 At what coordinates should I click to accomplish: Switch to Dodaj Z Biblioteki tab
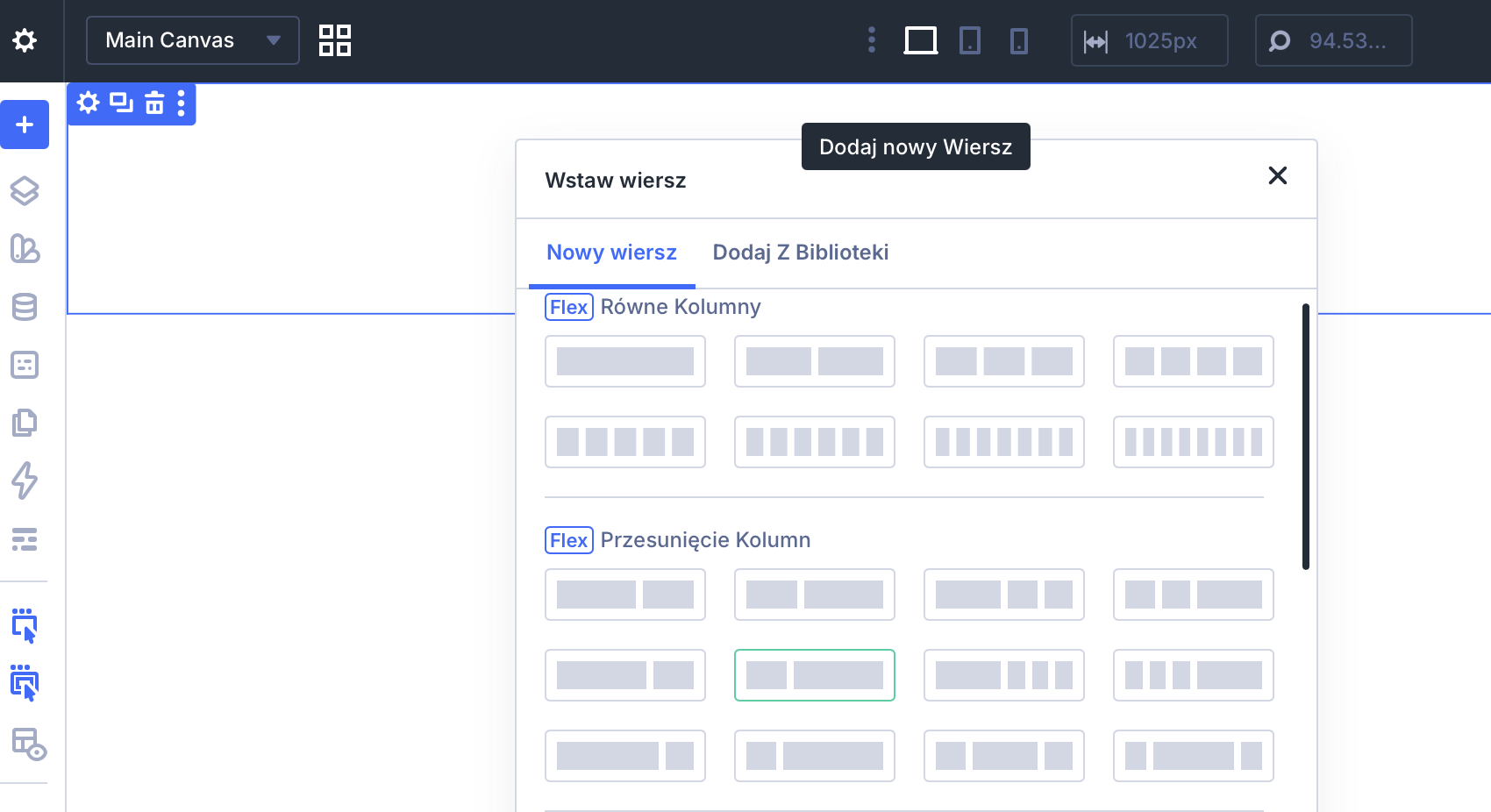pyautogui.click(x=800, y=253)
